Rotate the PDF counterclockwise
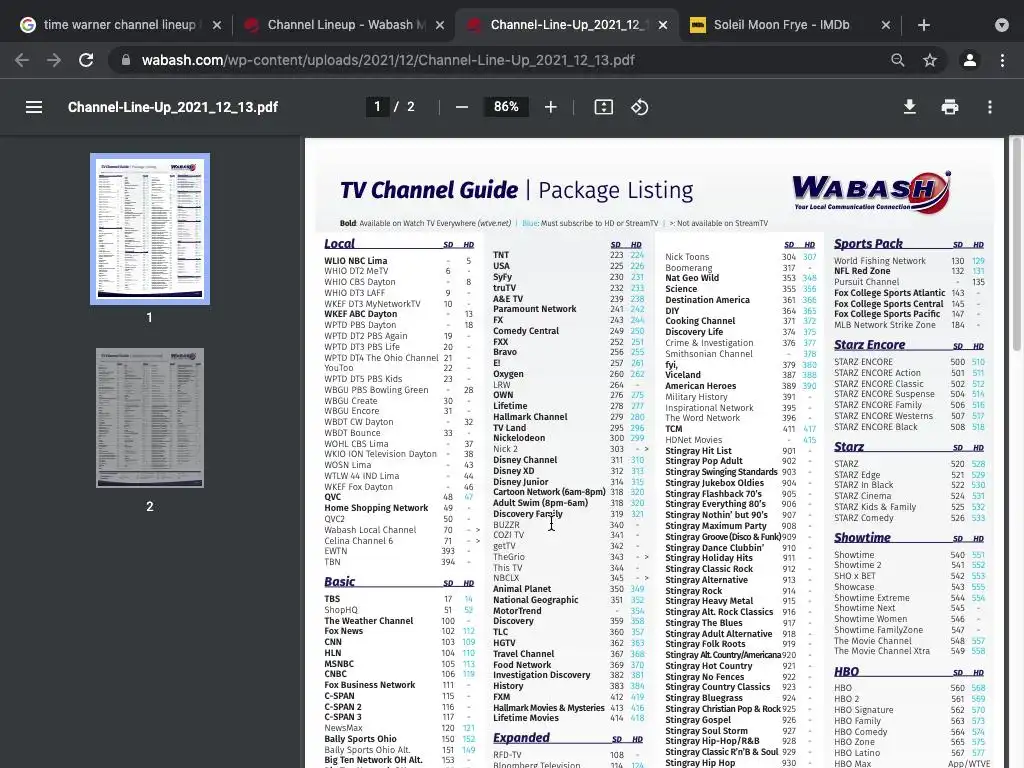 (x=640, y=107)
